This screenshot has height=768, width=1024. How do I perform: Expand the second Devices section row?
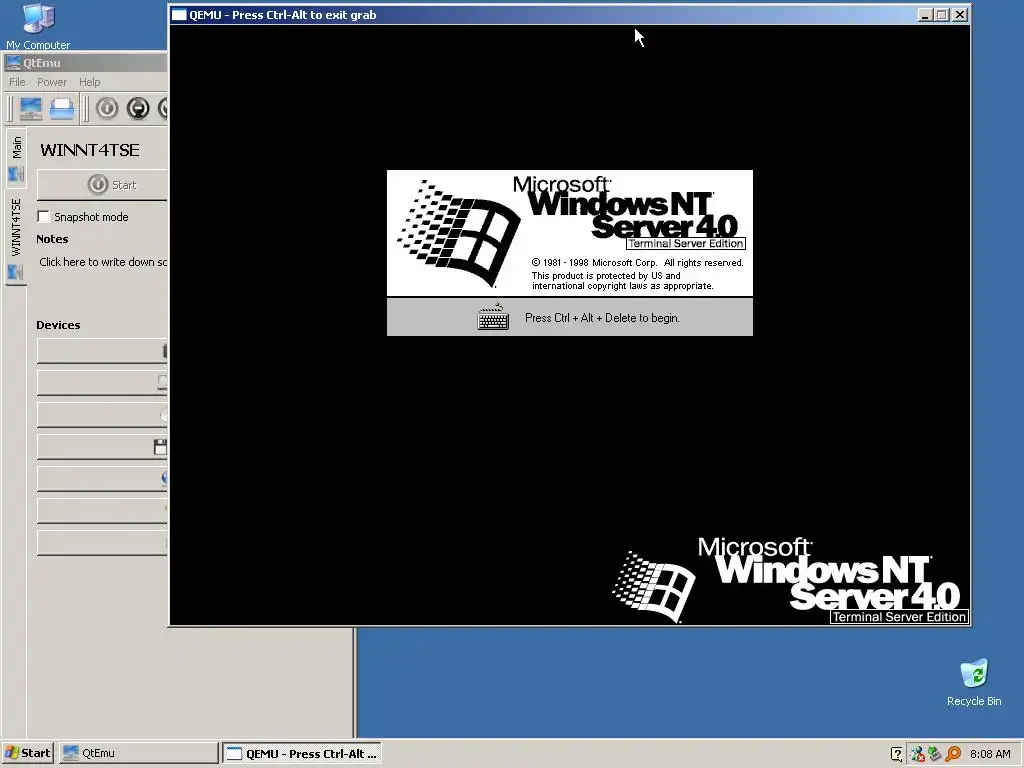103,383
